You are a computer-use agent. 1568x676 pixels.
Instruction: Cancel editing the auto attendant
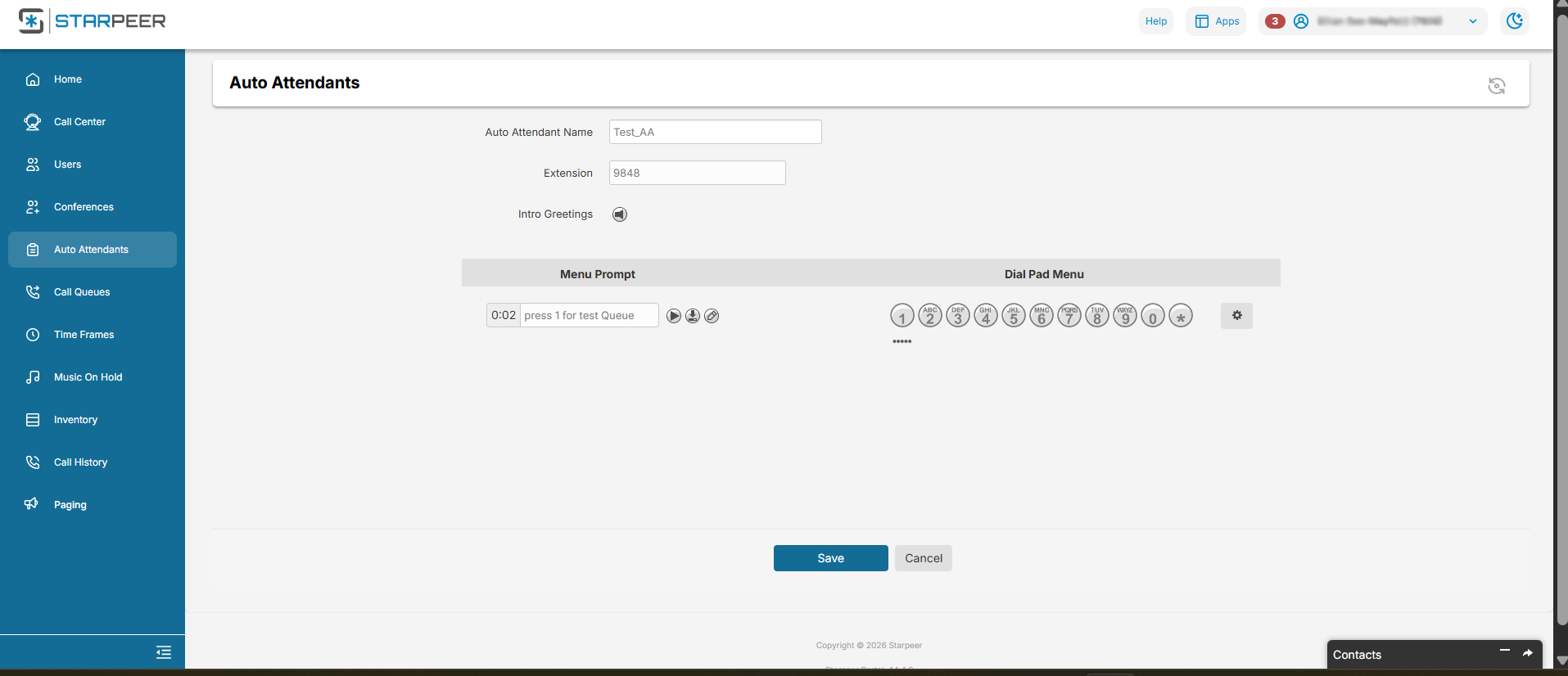click(923, 558)
